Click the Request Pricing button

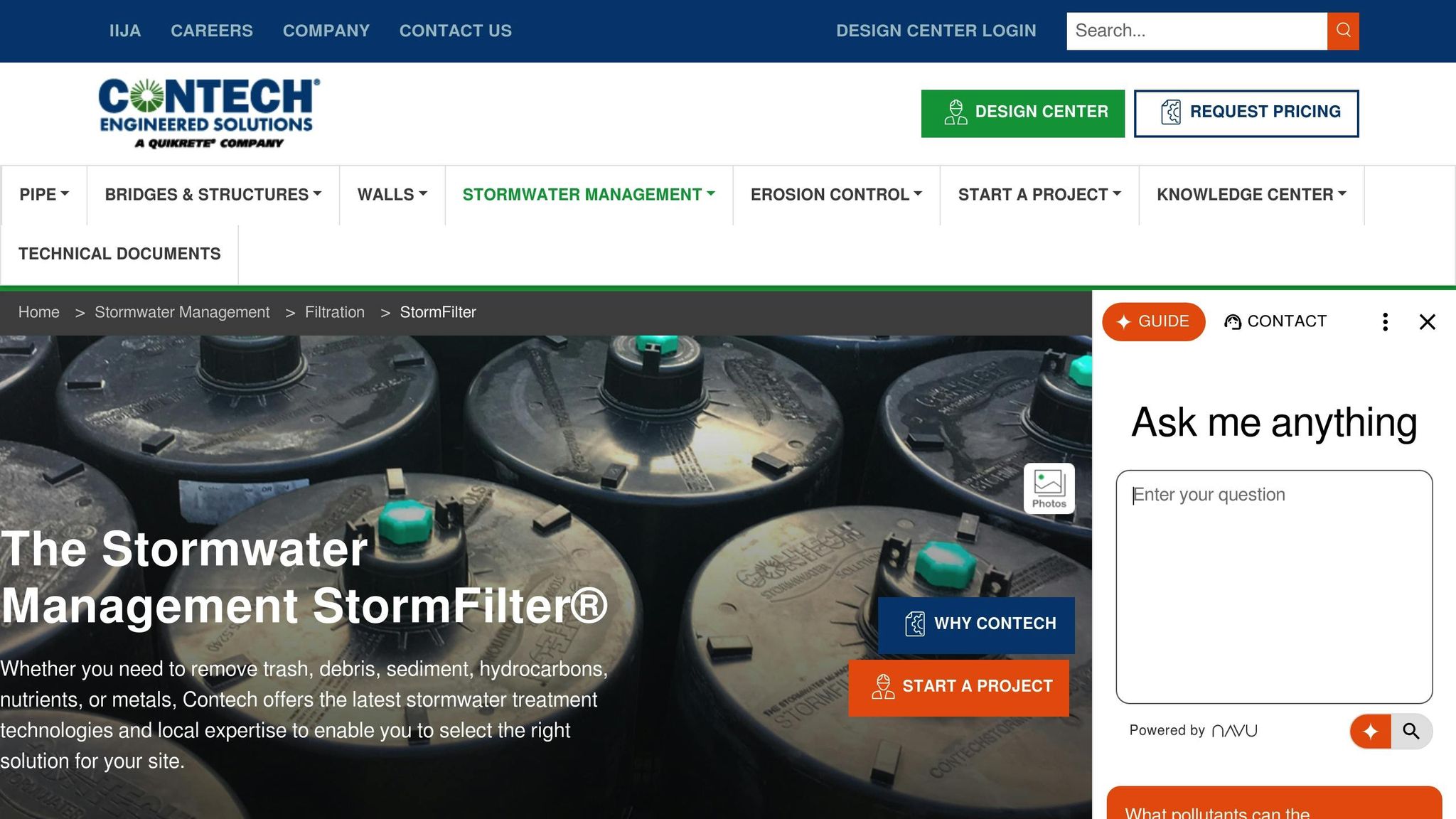(x=1246, y=113)
